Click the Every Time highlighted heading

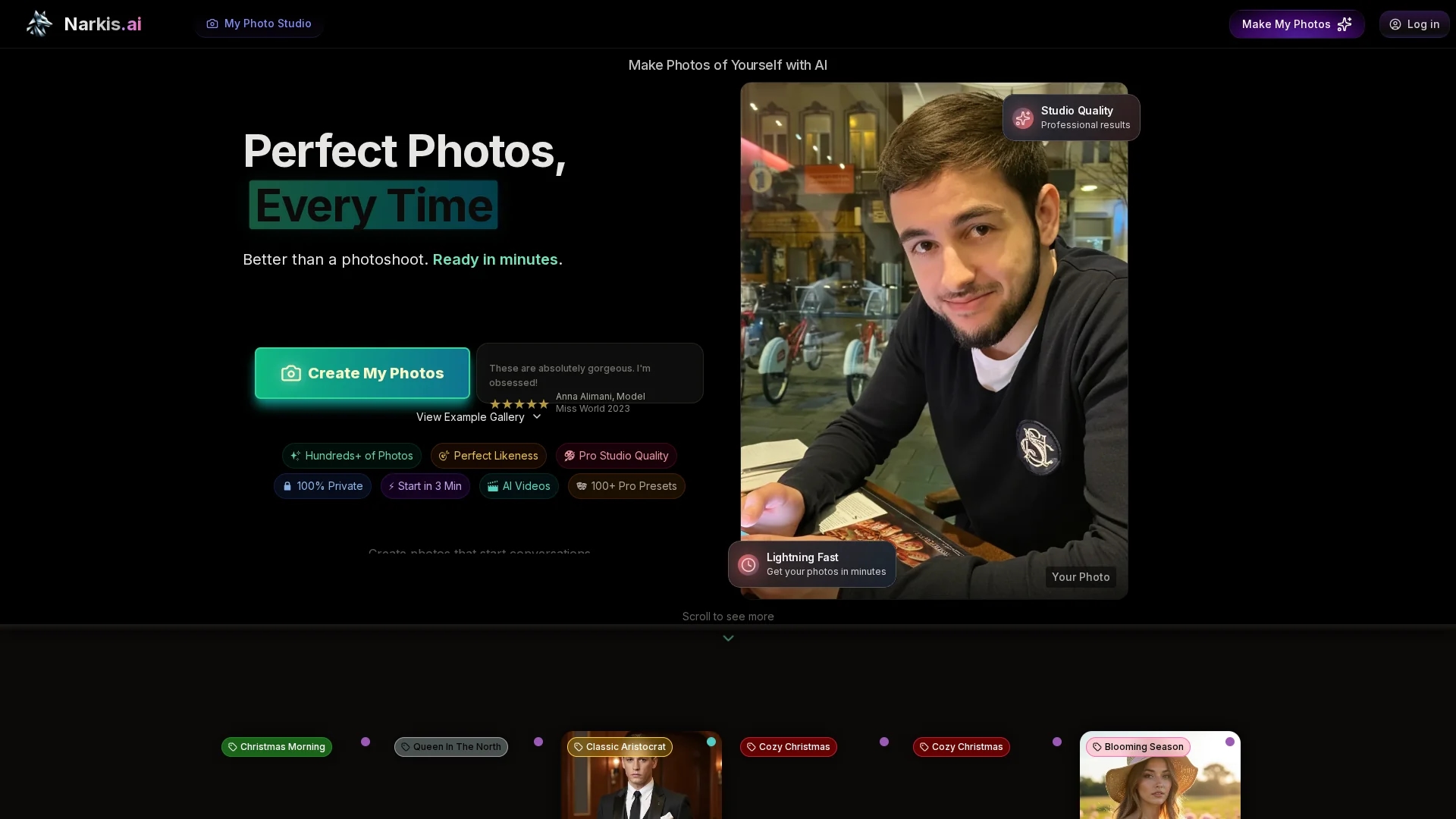pyautogui.click(x=373, y=206)
